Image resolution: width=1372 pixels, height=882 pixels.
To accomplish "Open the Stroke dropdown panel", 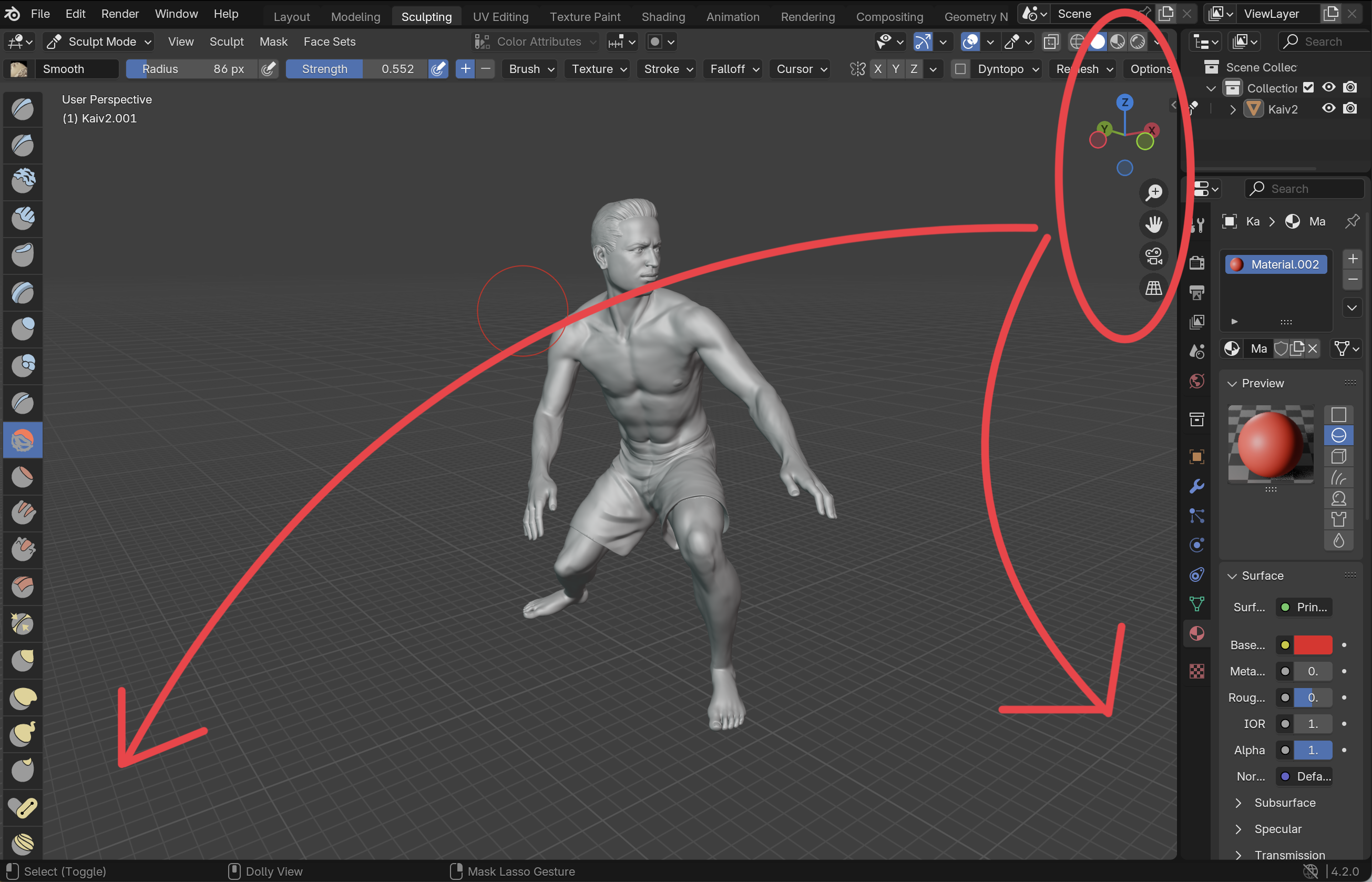I will coord(667,69).
